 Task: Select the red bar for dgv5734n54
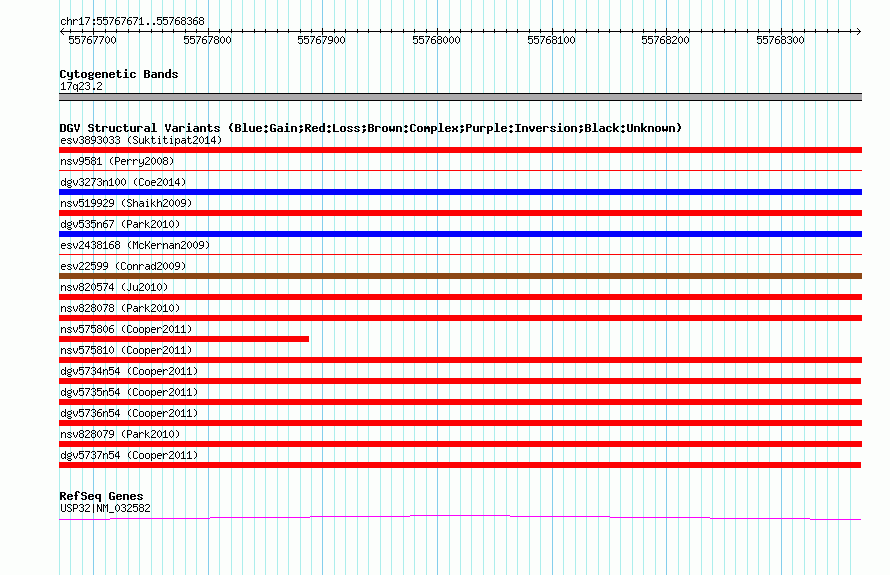[460, 381]
